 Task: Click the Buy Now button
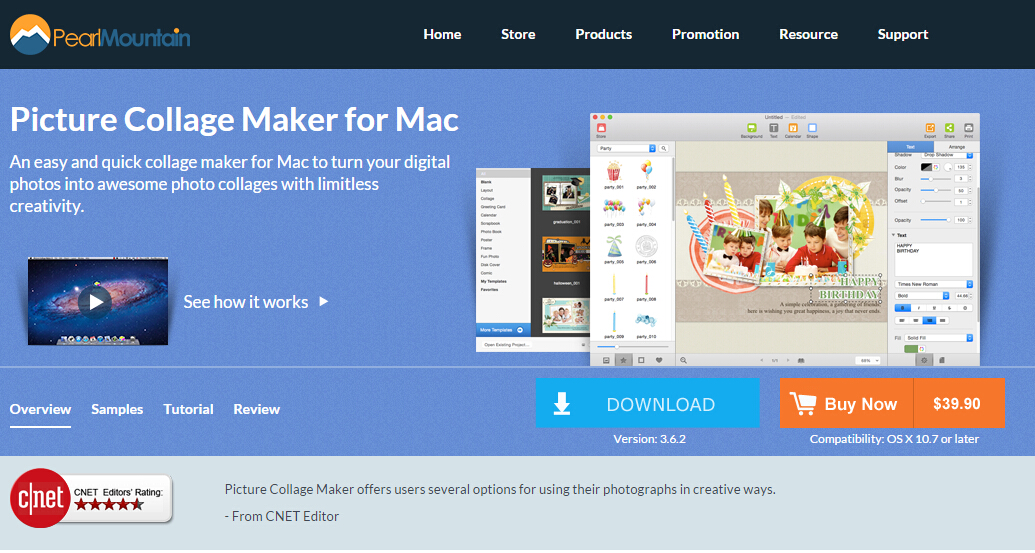pos(846,403)
